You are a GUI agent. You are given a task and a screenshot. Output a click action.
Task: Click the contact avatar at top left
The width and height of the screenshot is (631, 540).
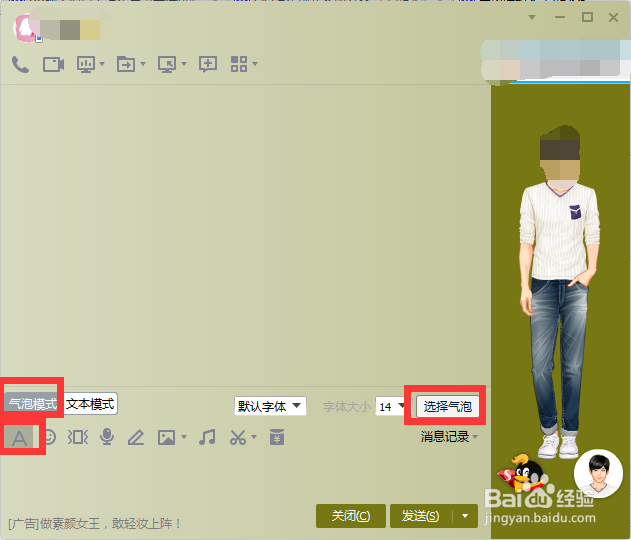[x=27, y=28]
